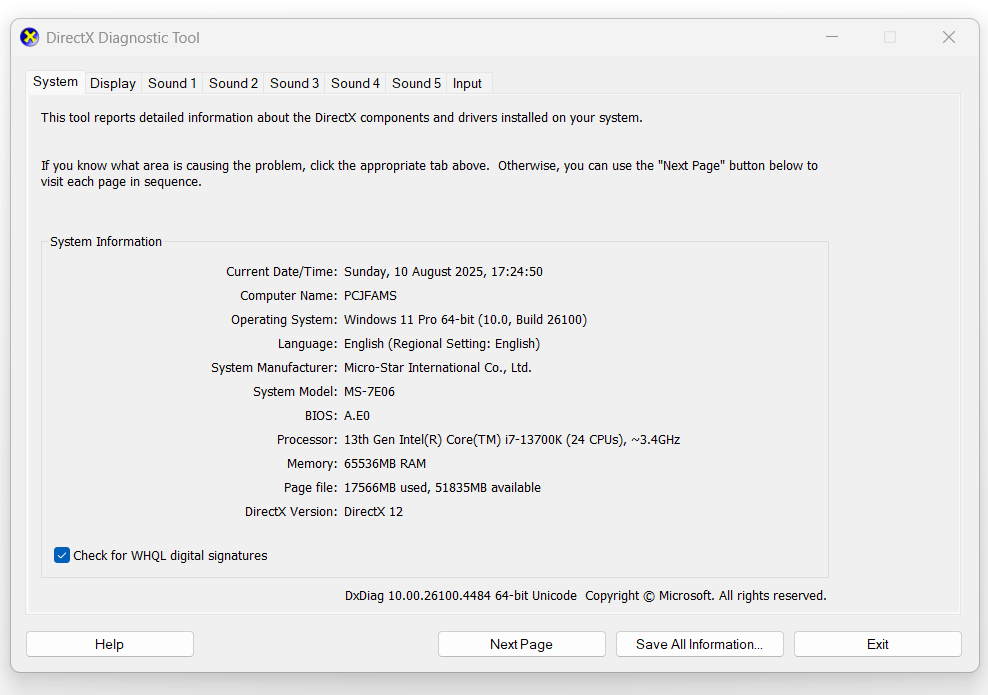Select the Input tab

467,83
